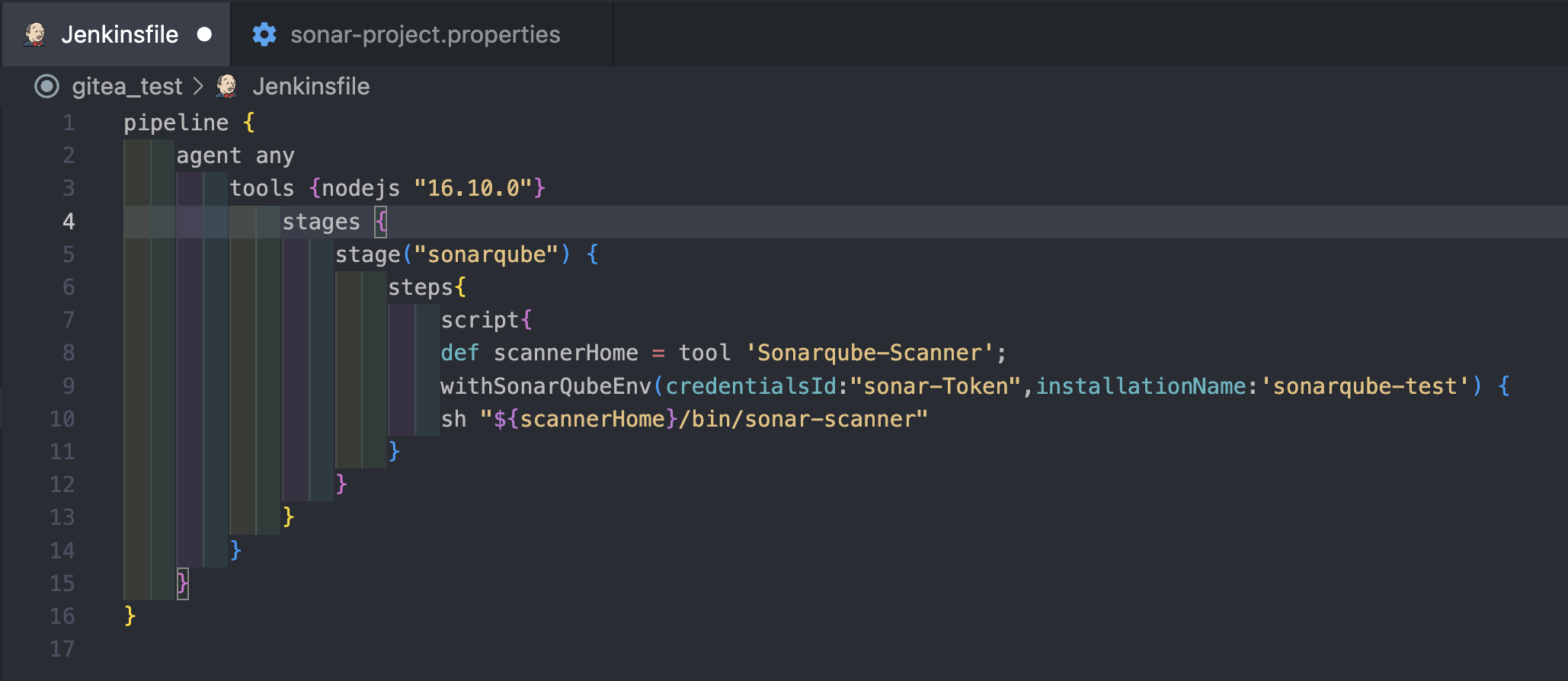Click the 'tools' keyword on line 3
Viewport: 1568px width, 681px height.
point(262,188)
